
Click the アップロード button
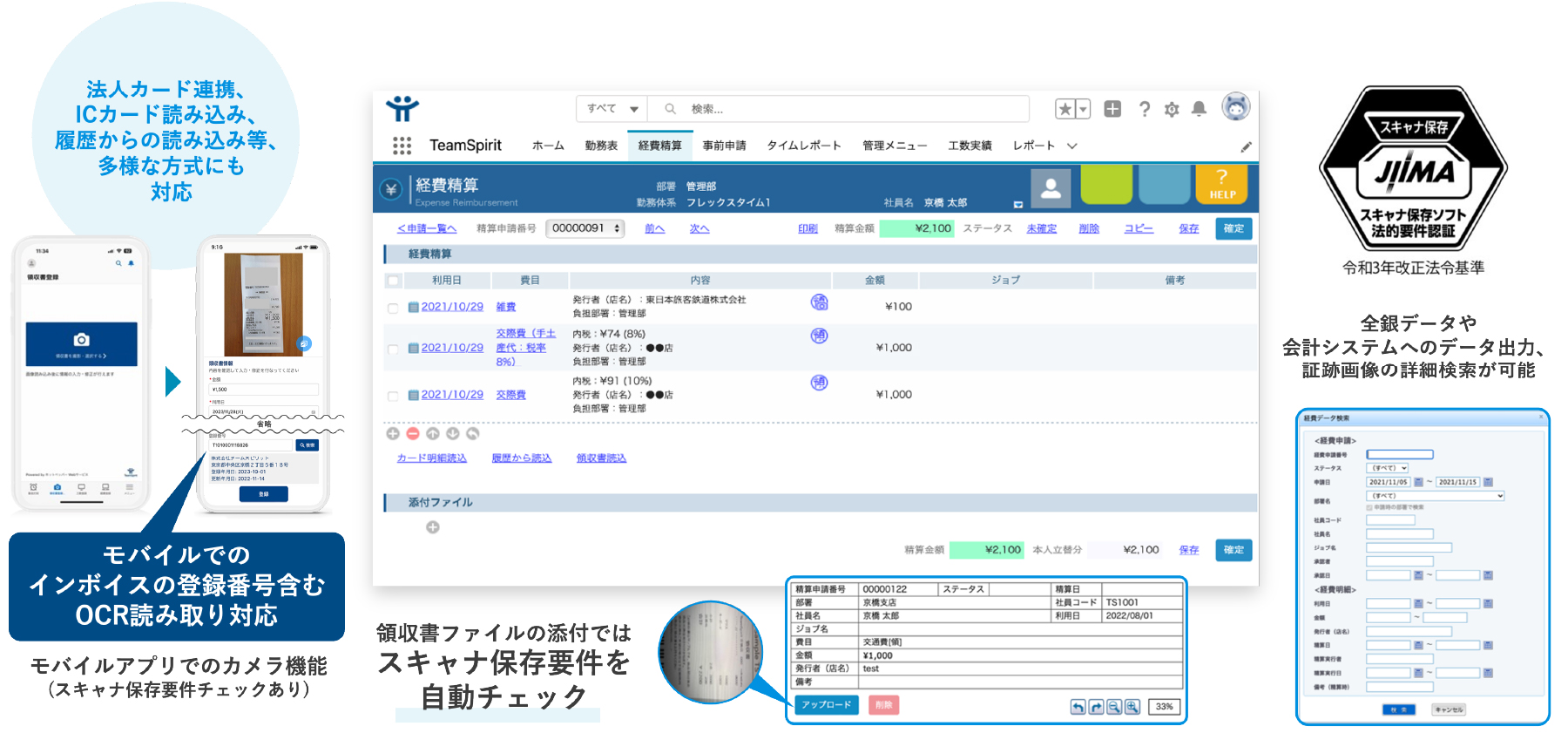[827, 705]
